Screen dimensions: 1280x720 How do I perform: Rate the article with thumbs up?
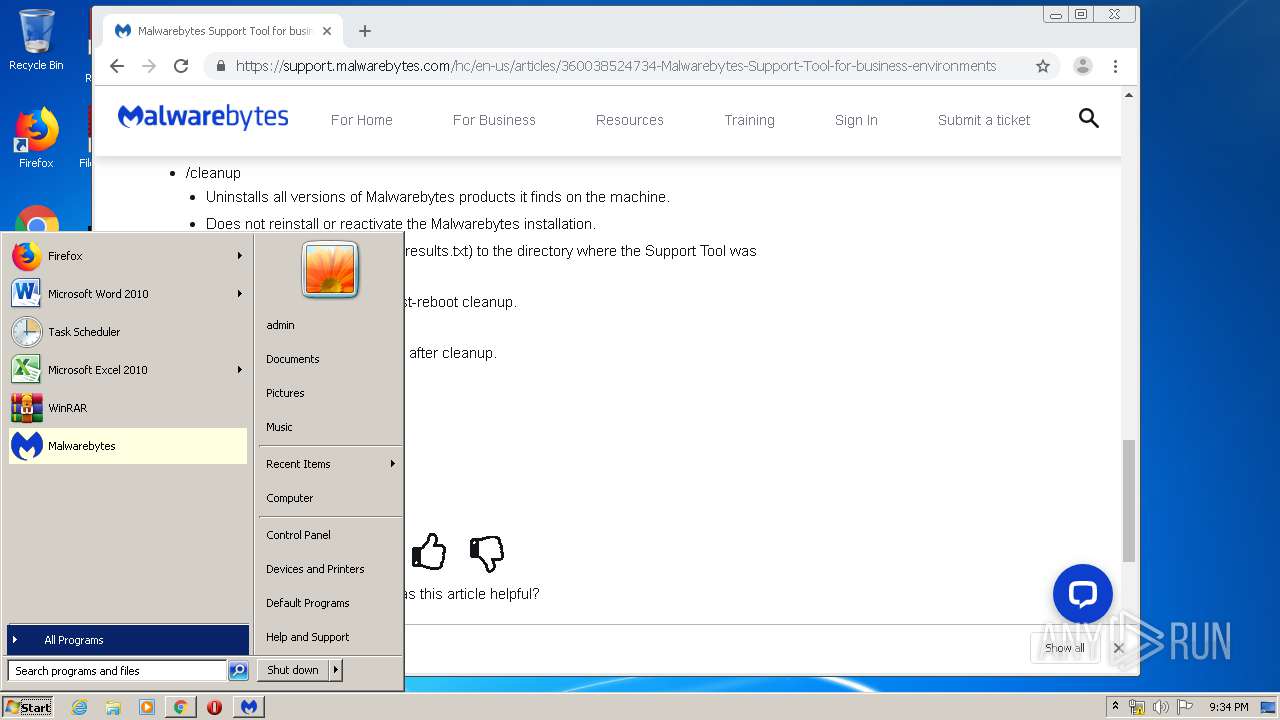click(x=429, y=552)
